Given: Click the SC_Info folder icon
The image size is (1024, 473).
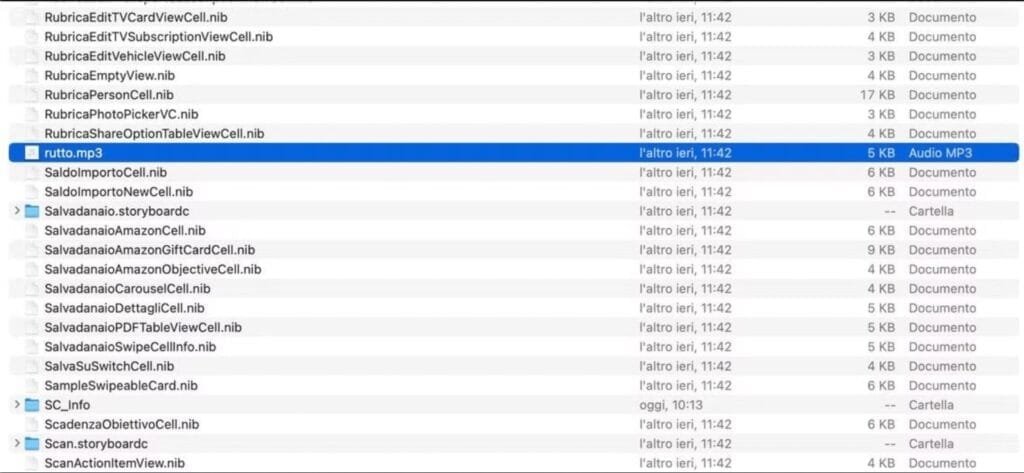Looking at the screenshot, I should click(32, 405).
